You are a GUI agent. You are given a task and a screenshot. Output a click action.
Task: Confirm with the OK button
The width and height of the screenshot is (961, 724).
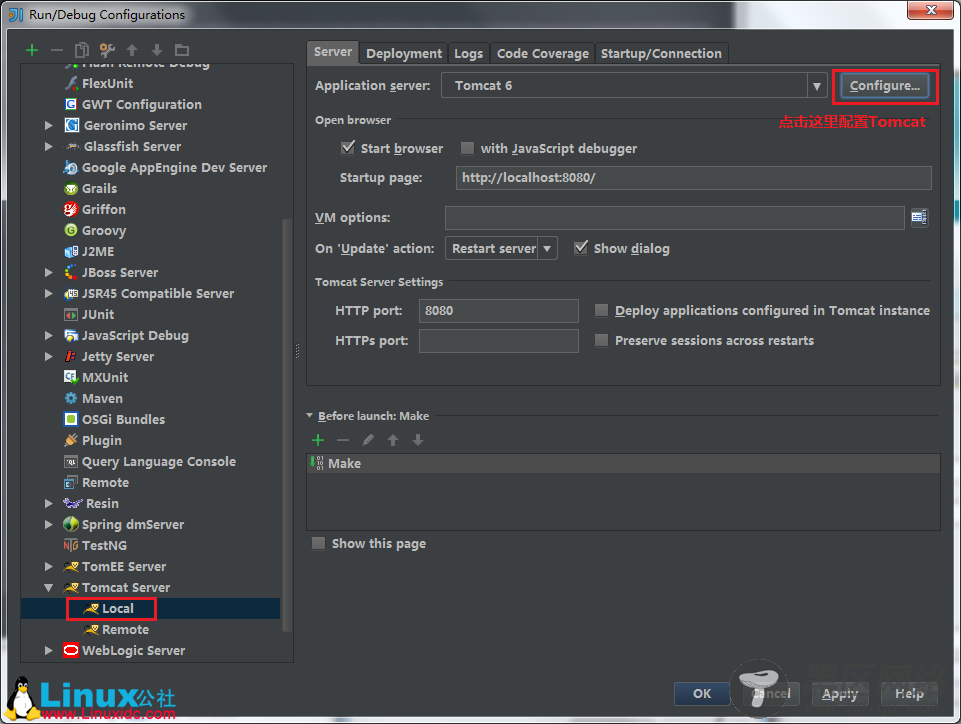tap(702, 693)
